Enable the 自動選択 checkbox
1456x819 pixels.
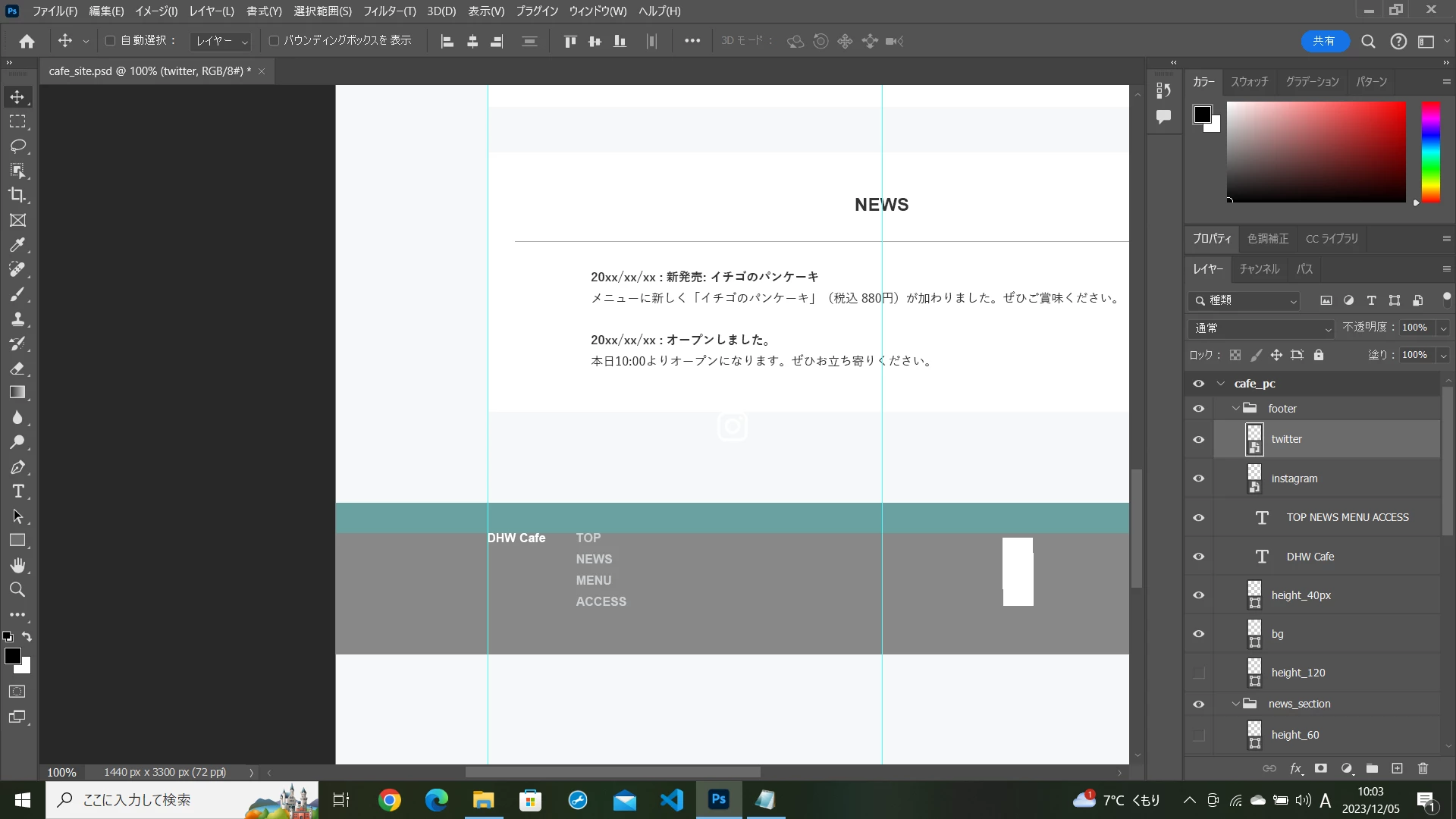tap(110, 41)
